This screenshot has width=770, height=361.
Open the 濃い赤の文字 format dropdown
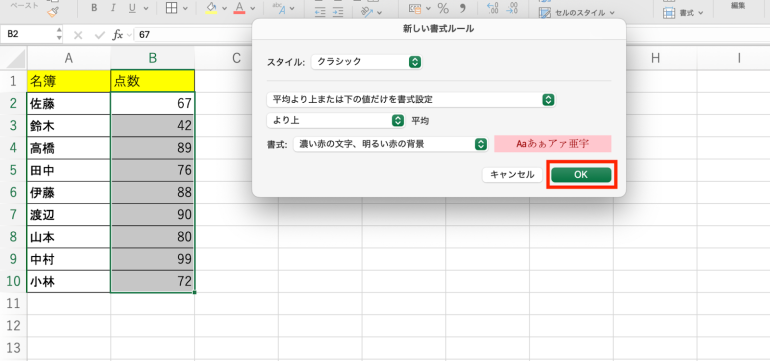(390, 144)
